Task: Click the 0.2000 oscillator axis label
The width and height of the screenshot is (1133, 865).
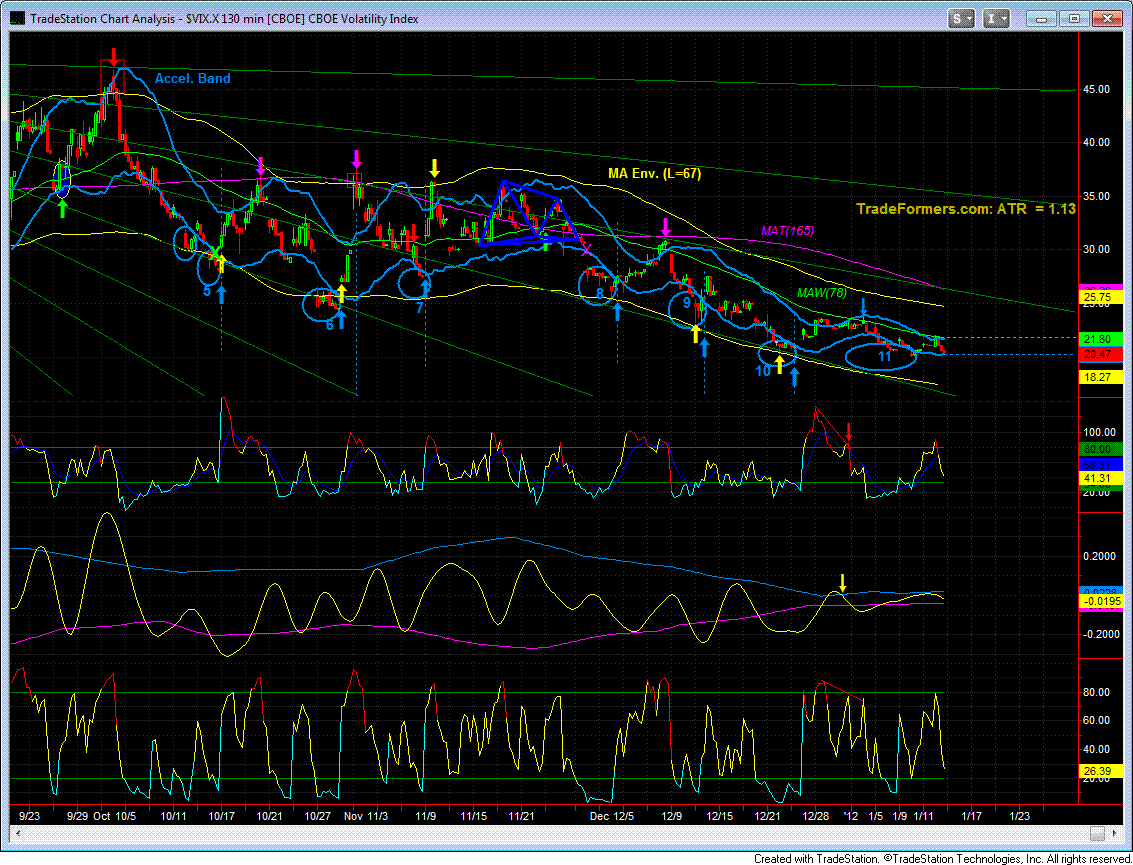Action: click(1100, 556)
